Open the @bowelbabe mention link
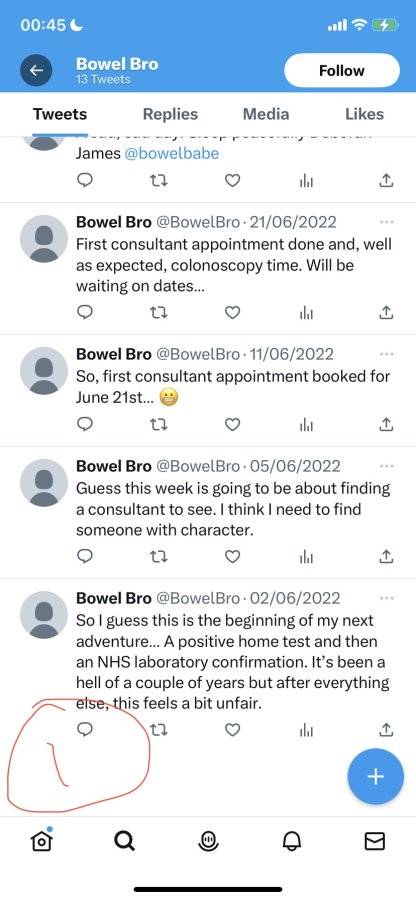The height and width of the screenshot is (900, 416). point(172,154)
